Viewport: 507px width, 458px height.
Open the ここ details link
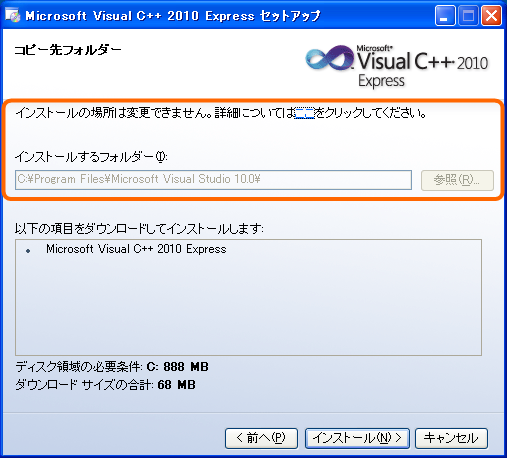point(305,113)
